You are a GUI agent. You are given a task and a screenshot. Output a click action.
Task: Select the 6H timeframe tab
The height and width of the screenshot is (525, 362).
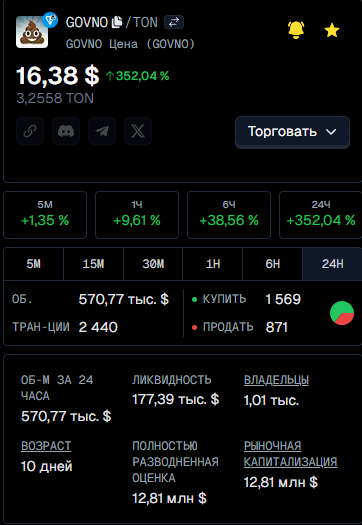[273, 264]
